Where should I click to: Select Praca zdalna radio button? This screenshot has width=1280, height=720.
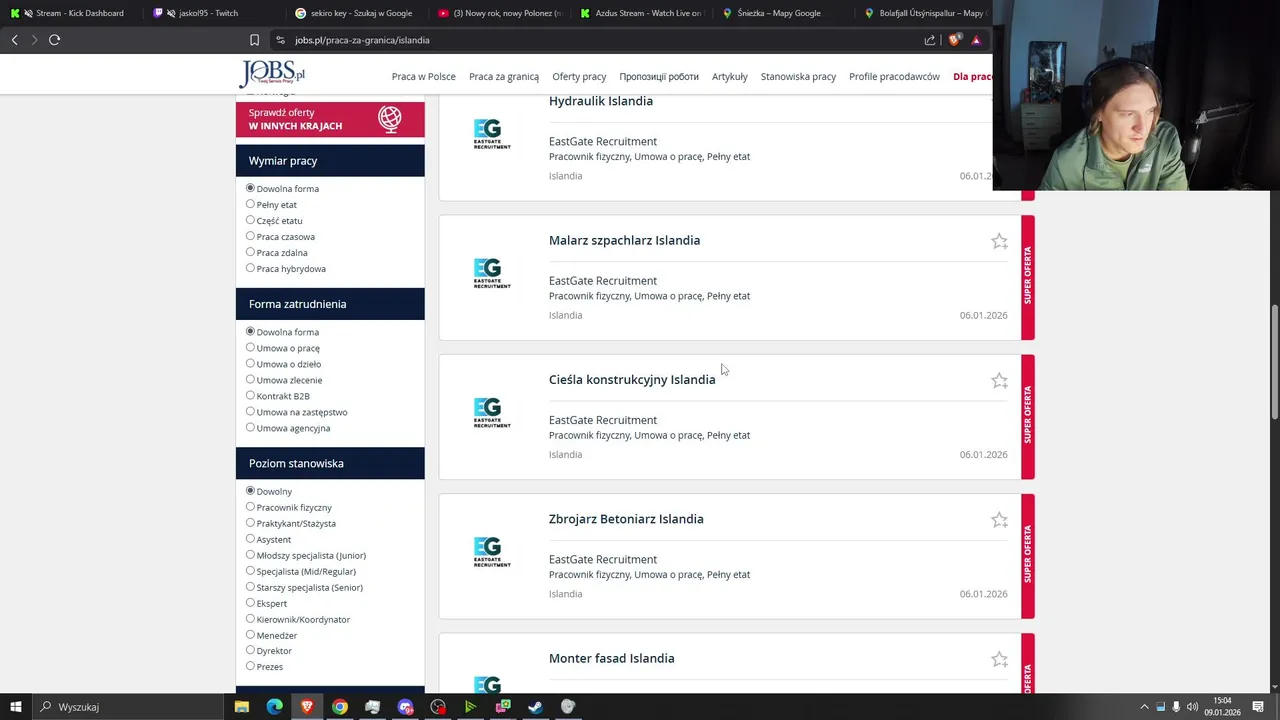point(250,252)
